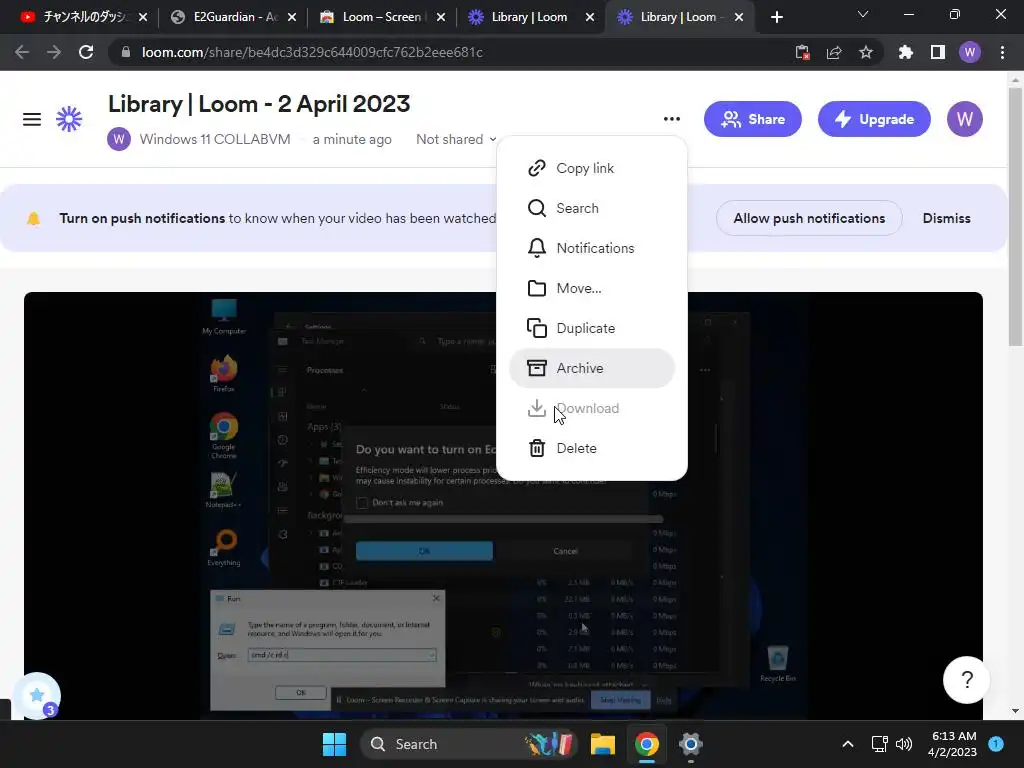1024x768 pixels.
Task: Open the hamburger navigation menu
Action: click(x=31, y=120)
